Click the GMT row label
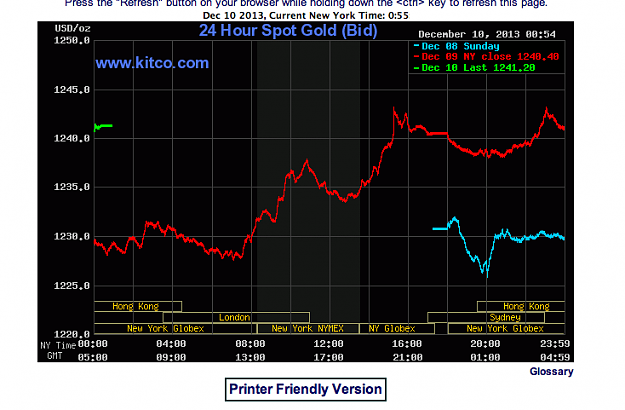 click(55, 356)
